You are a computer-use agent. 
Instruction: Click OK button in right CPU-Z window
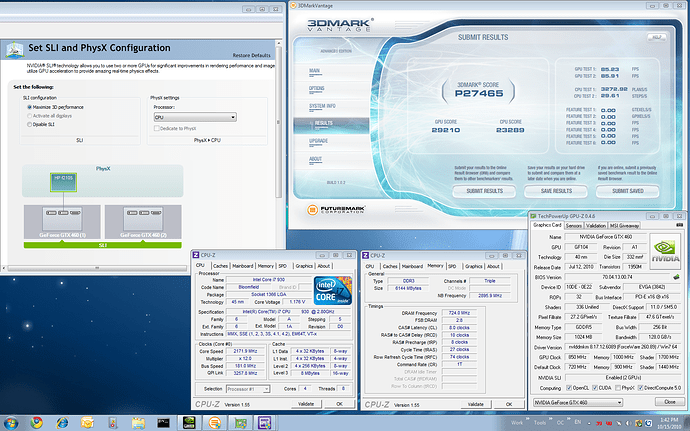tap(509, 404)
